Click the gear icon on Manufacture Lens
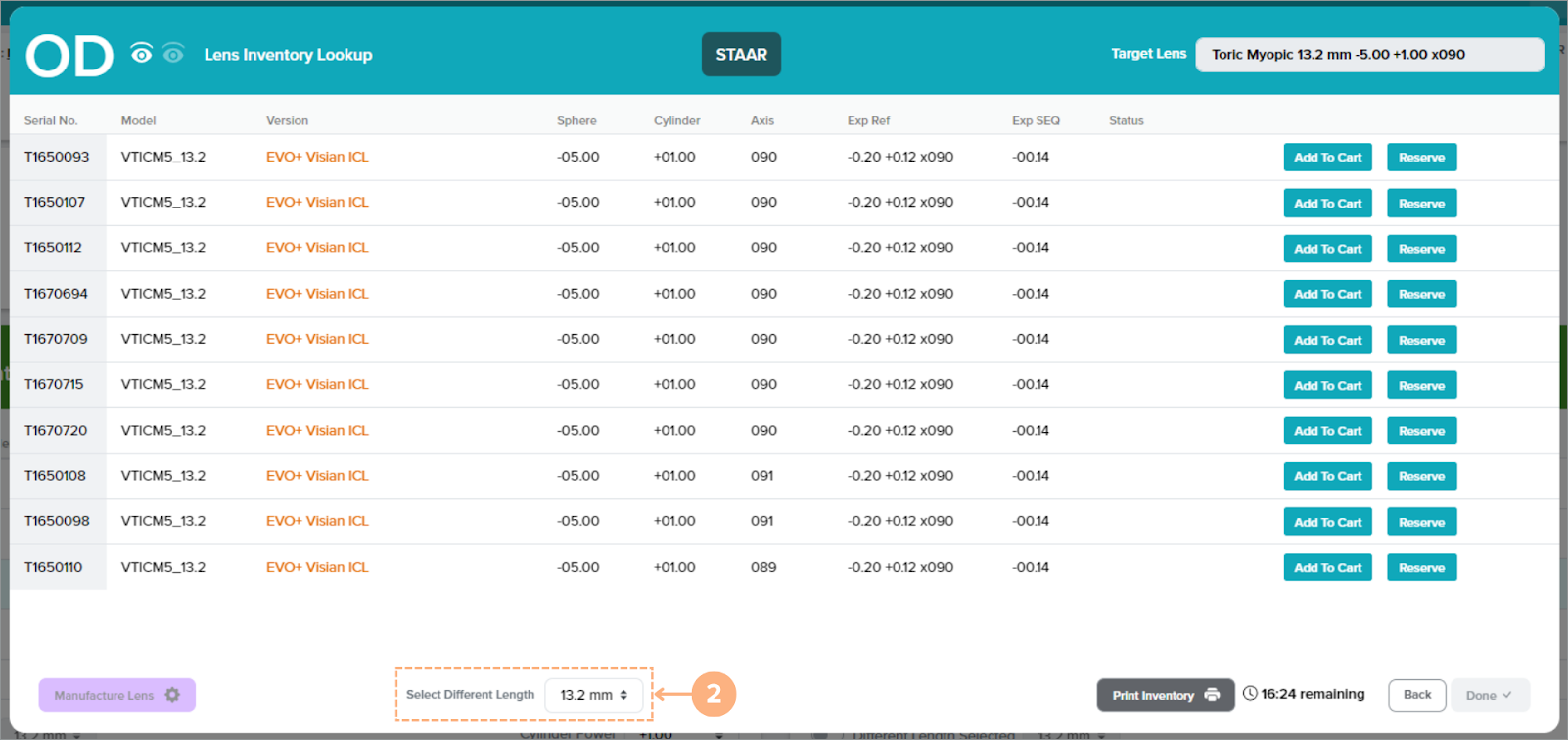 click(x=172, y=695)
